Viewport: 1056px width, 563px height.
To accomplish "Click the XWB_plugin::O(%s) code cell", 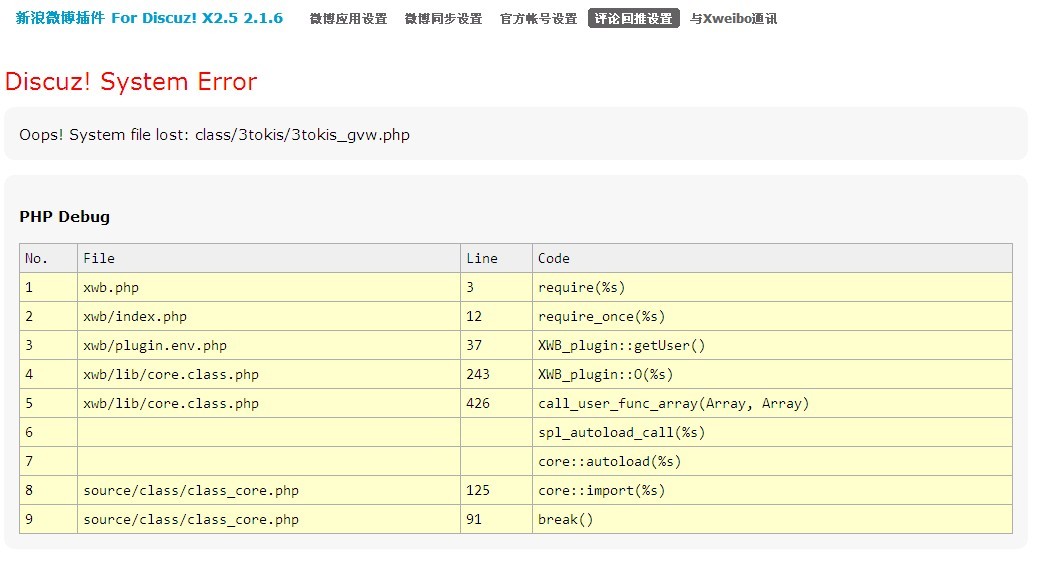I will [772, 374].
